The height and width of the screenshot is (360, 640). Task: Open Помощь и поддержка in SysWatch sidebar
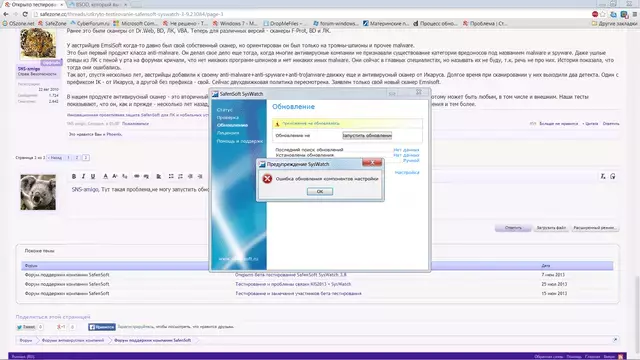[240, 141]
